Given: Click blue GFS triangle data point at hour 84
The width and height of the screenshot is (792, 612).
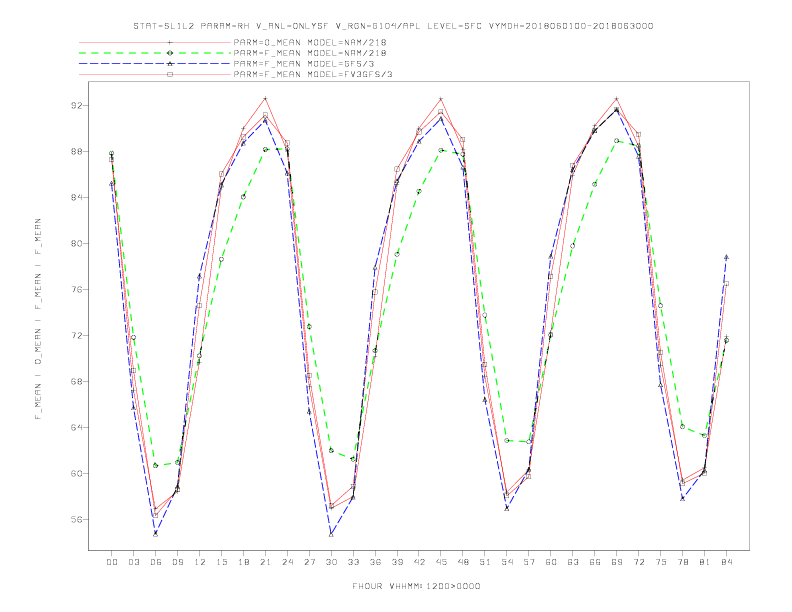Looking at the screenshot, I should (x=726, y=257).
